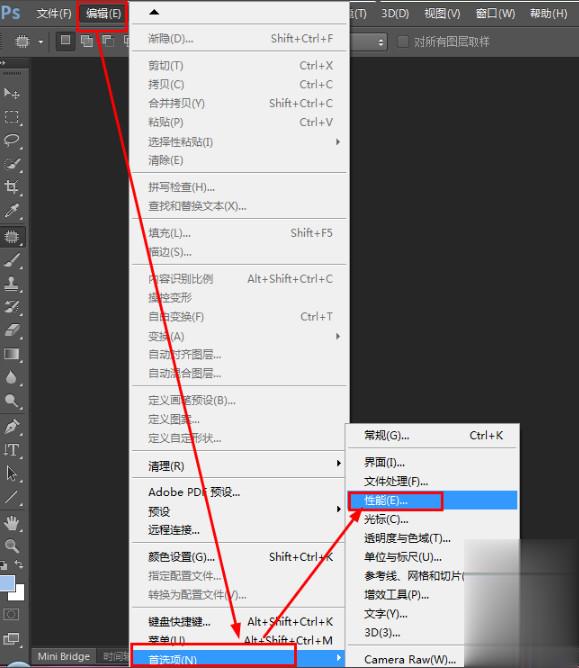The height and width of the screenshot is (668, 579).
Task: Toggle Quick Mask mode
Action: coord(11,614)
